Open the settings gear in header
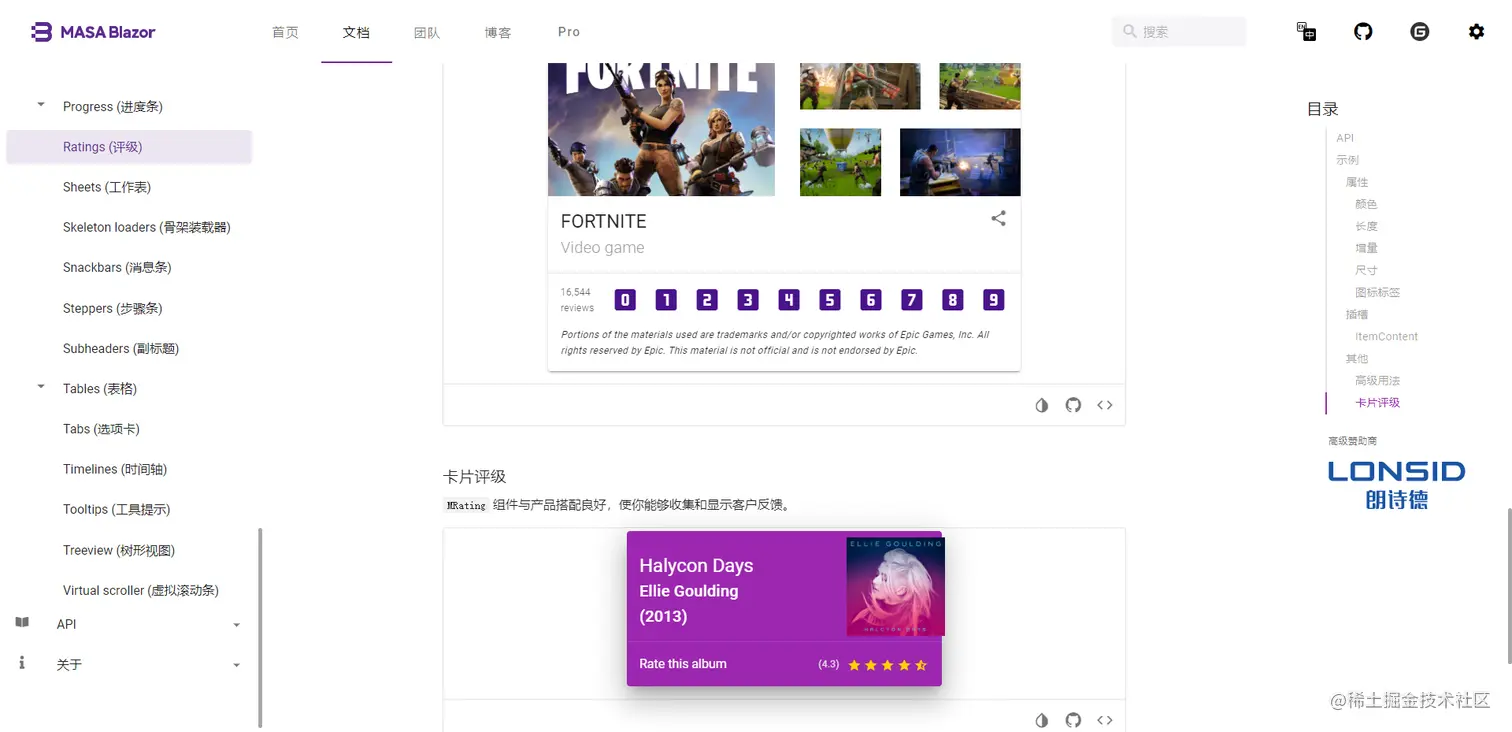1512x732 pixels. coord(1476,31)
